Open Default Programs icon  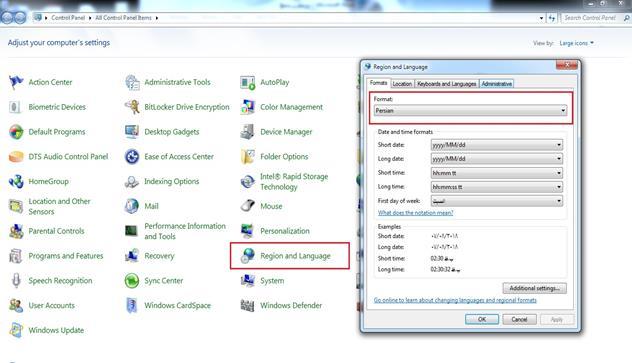pyautogui.click(x=16, y=132)
